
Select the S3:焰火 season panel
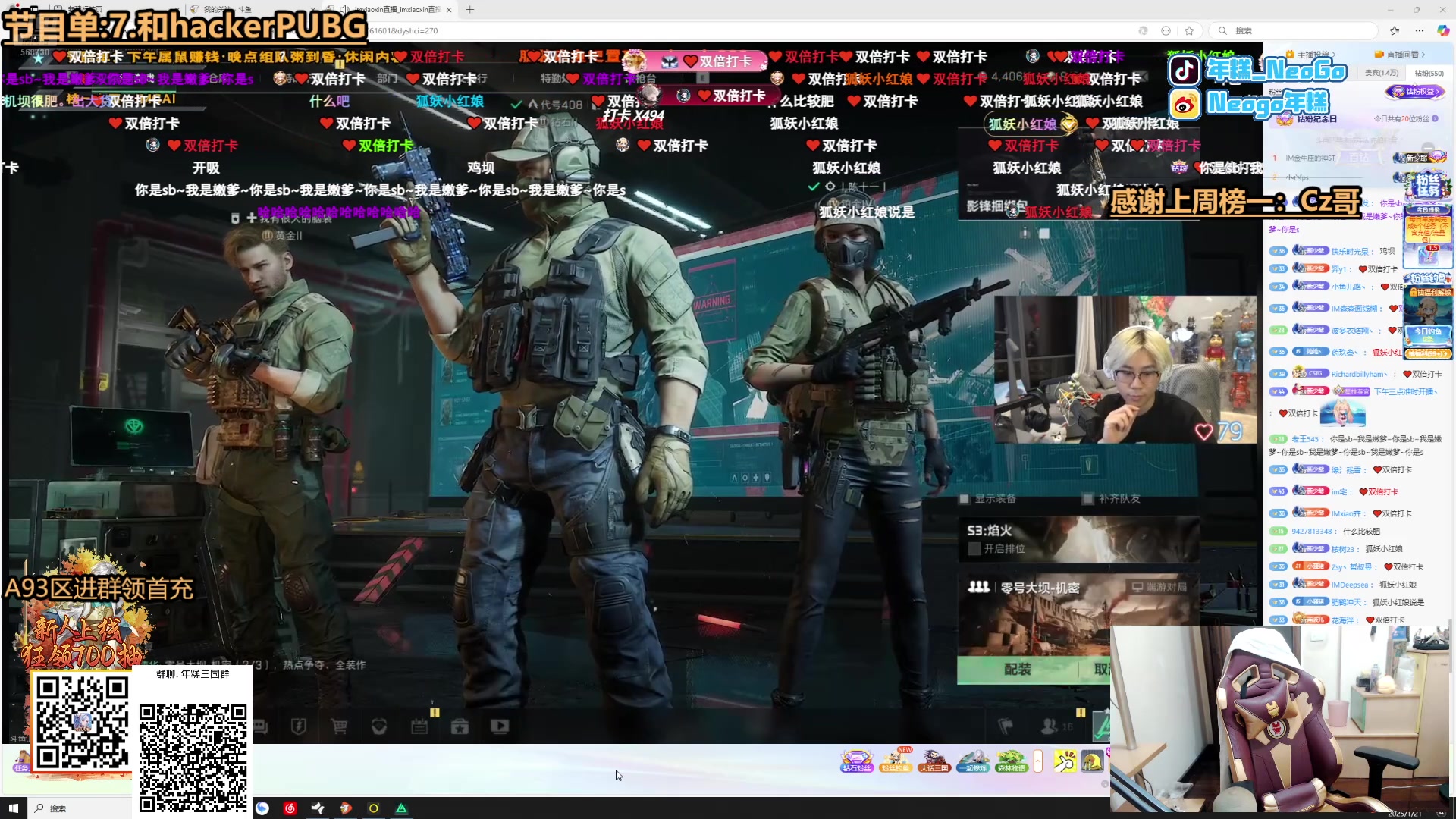pyautogui.click(x=1078, y=539)
